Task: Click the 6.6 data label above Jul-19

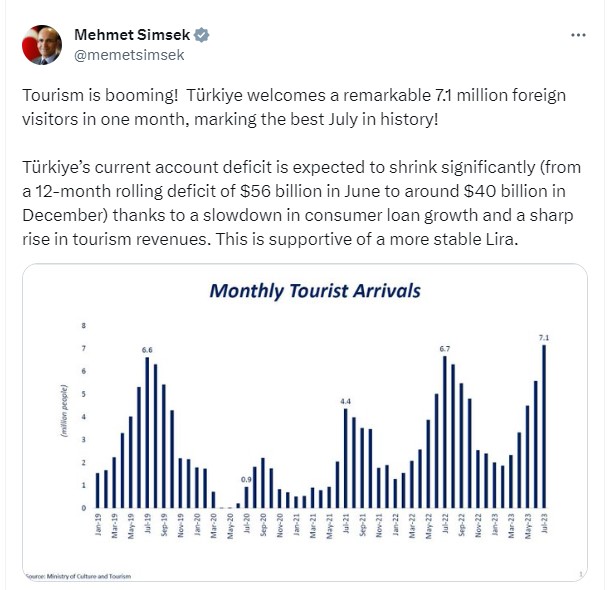Action: coord(147,350)
